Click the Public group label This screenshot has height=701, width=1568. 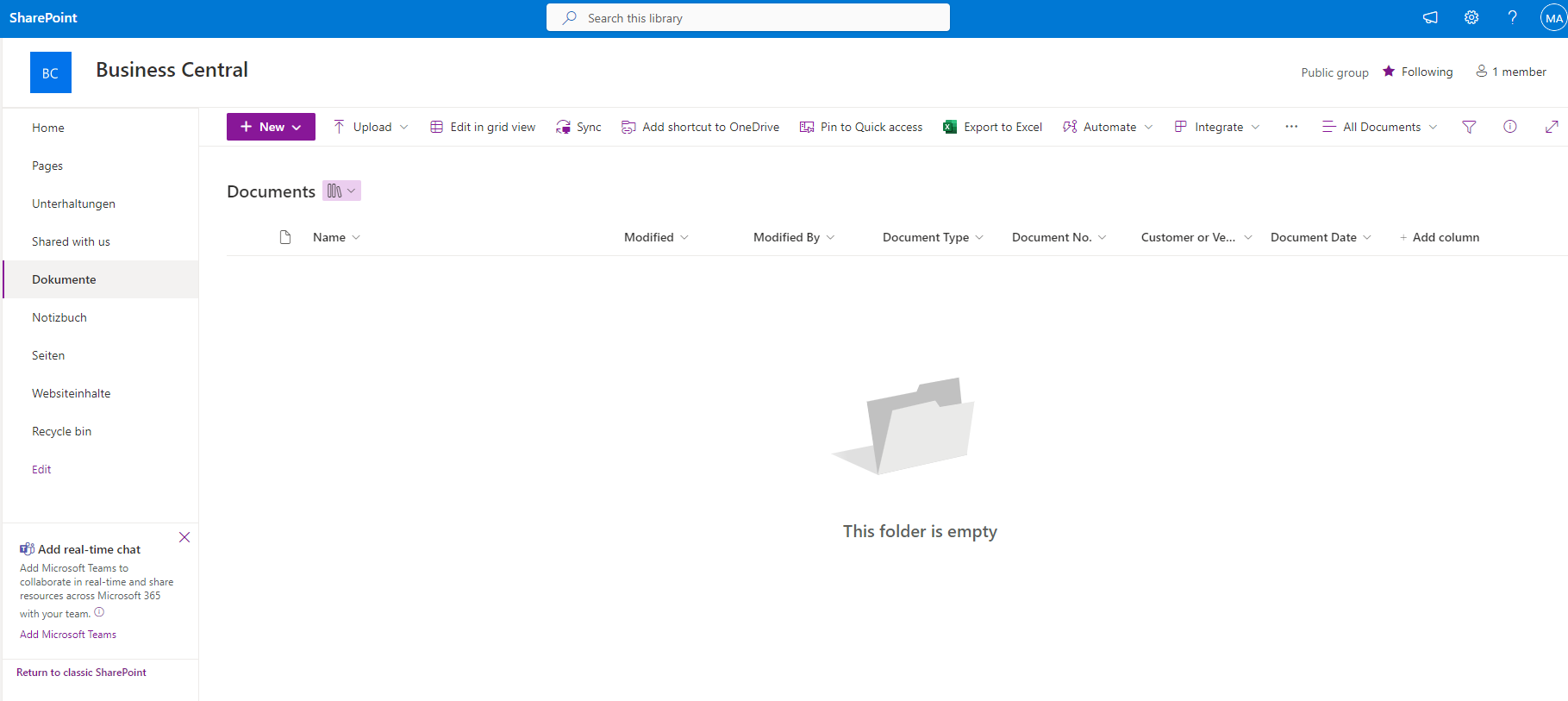1334,72
